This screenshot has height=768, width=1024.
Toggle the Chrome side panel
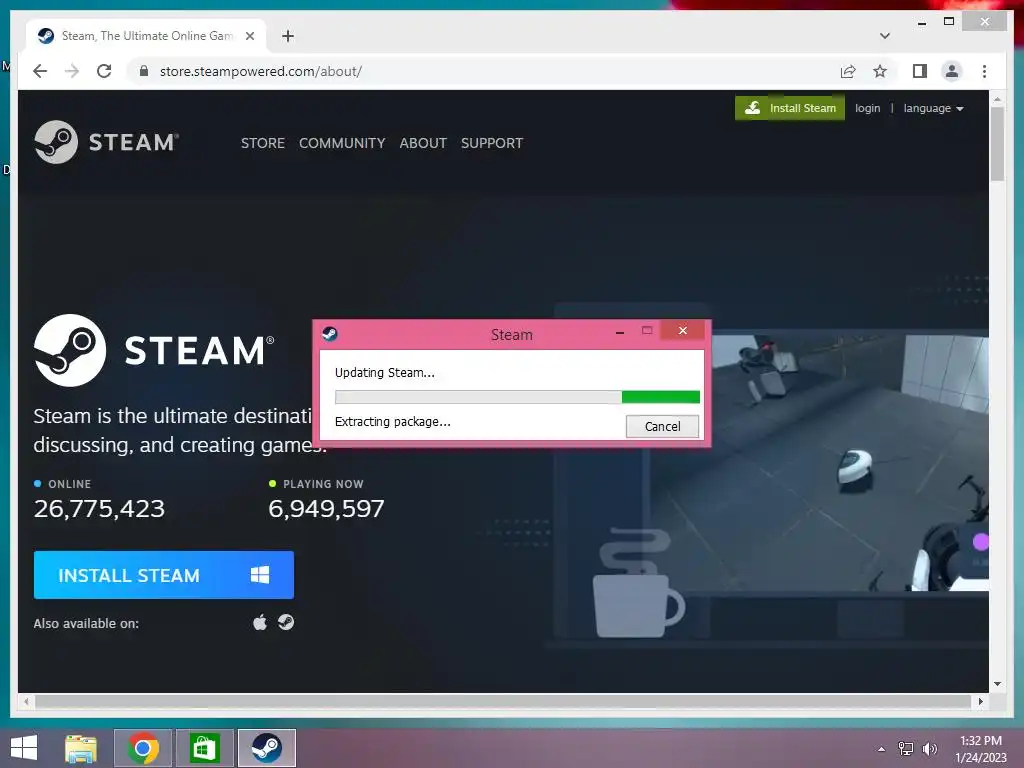click(920, 71)
